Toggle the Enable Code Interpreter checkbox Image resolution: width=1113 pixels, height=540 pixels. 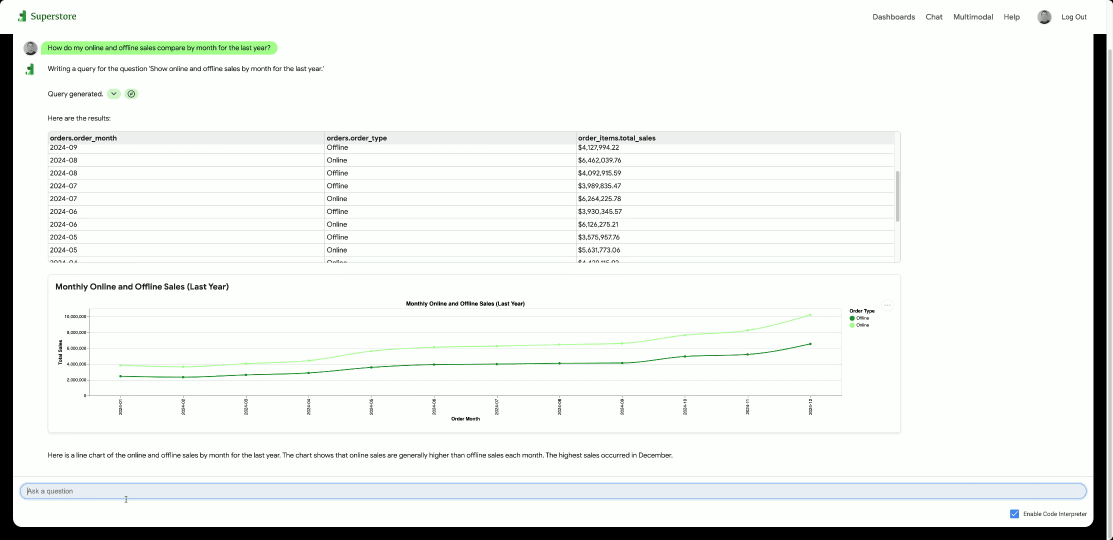[x=1014, y=514]
